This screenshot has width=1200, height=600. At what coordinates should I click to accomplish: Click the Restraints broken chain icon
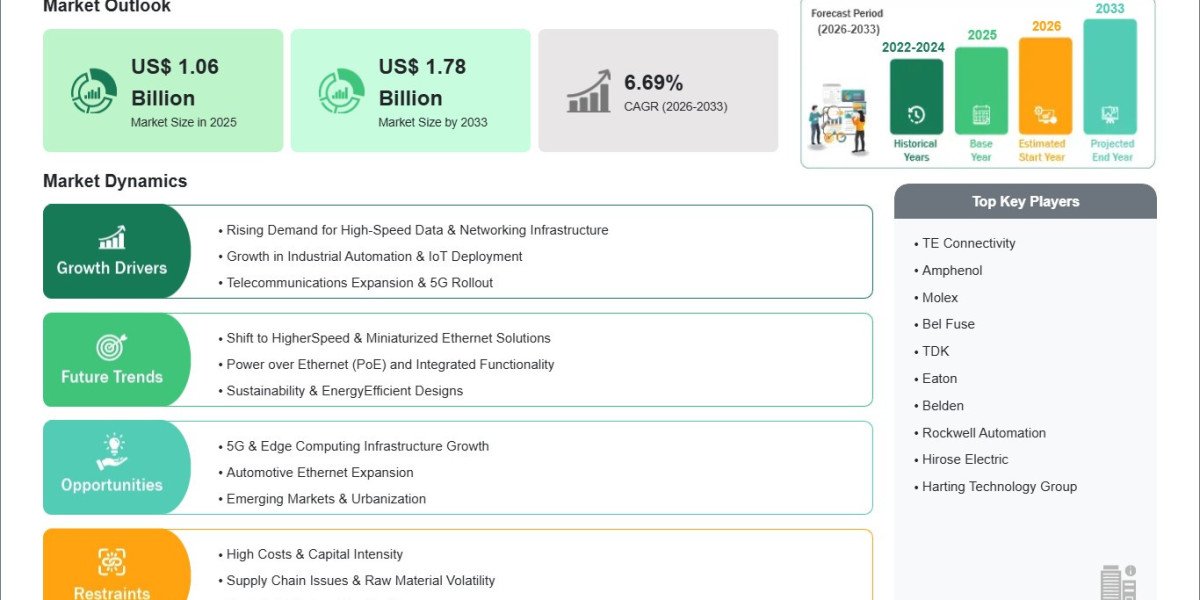tap(111, 562)
